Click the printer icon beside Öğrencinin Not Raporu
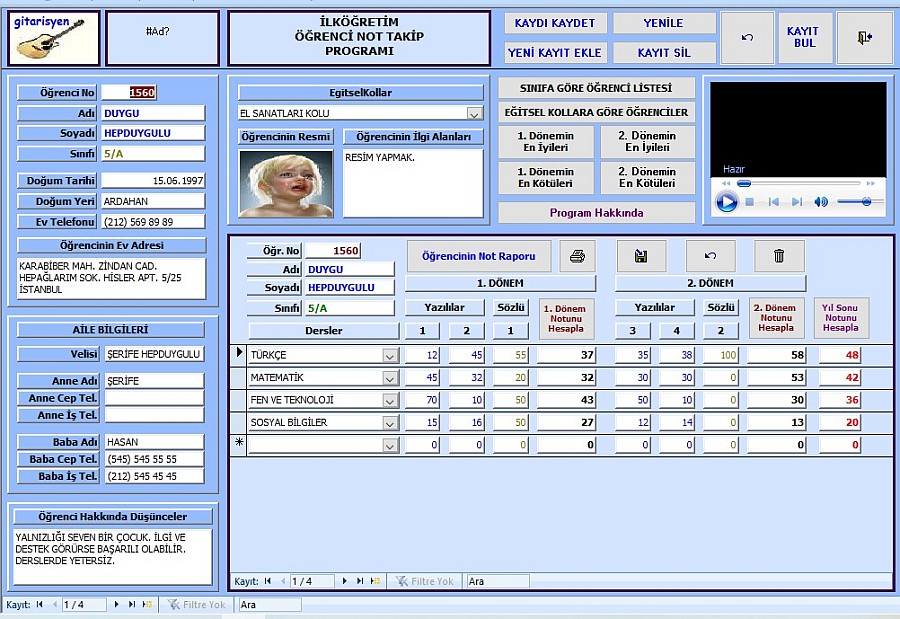Viewport: 900px width, 619px height. [x=577, y=256]
